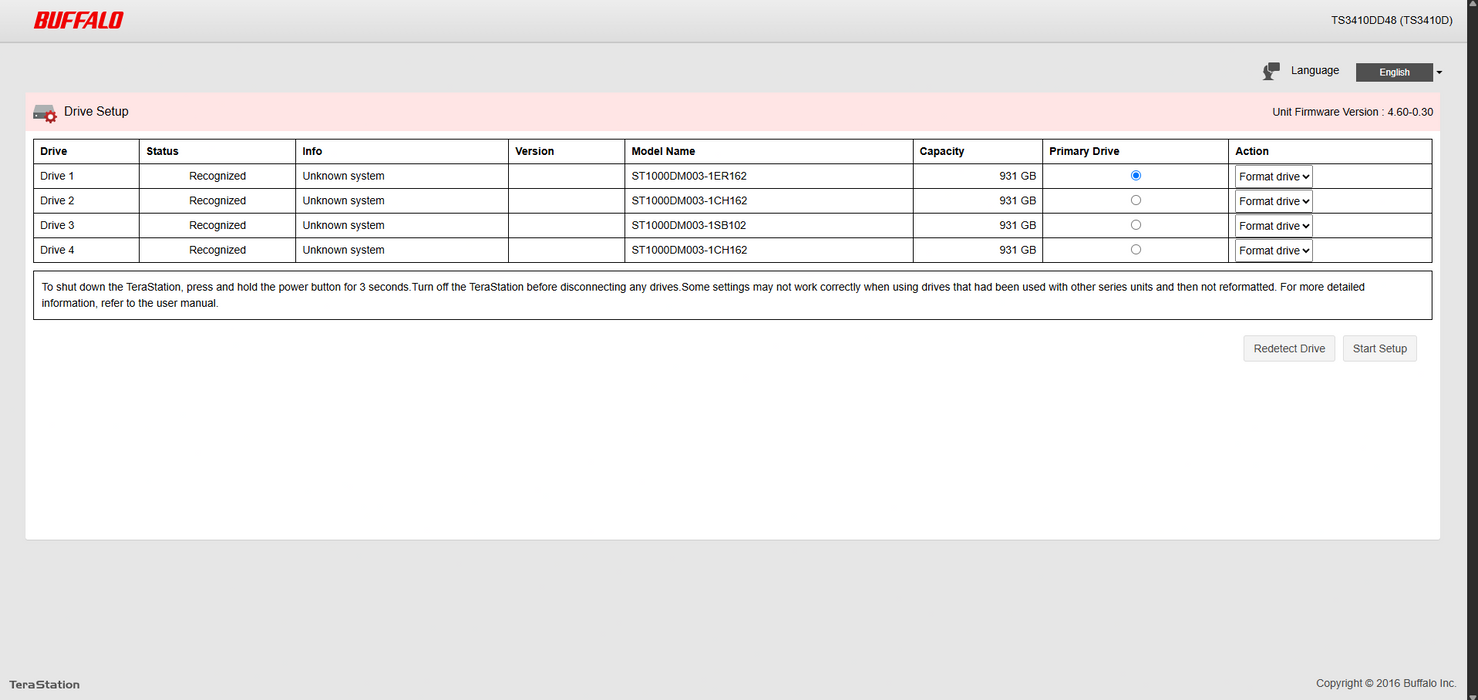Click the Start Setup button

1379,349
